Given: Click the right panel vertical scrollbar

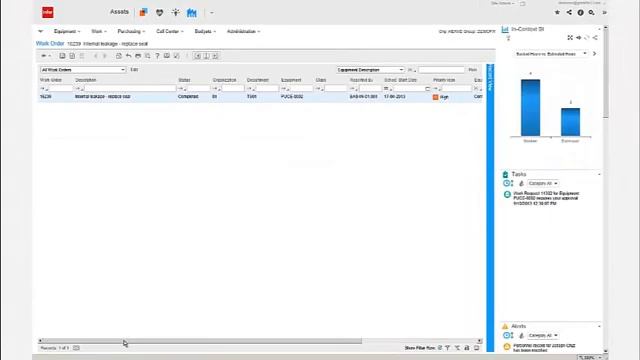Looking at the screenshot, I should point(606,73).
